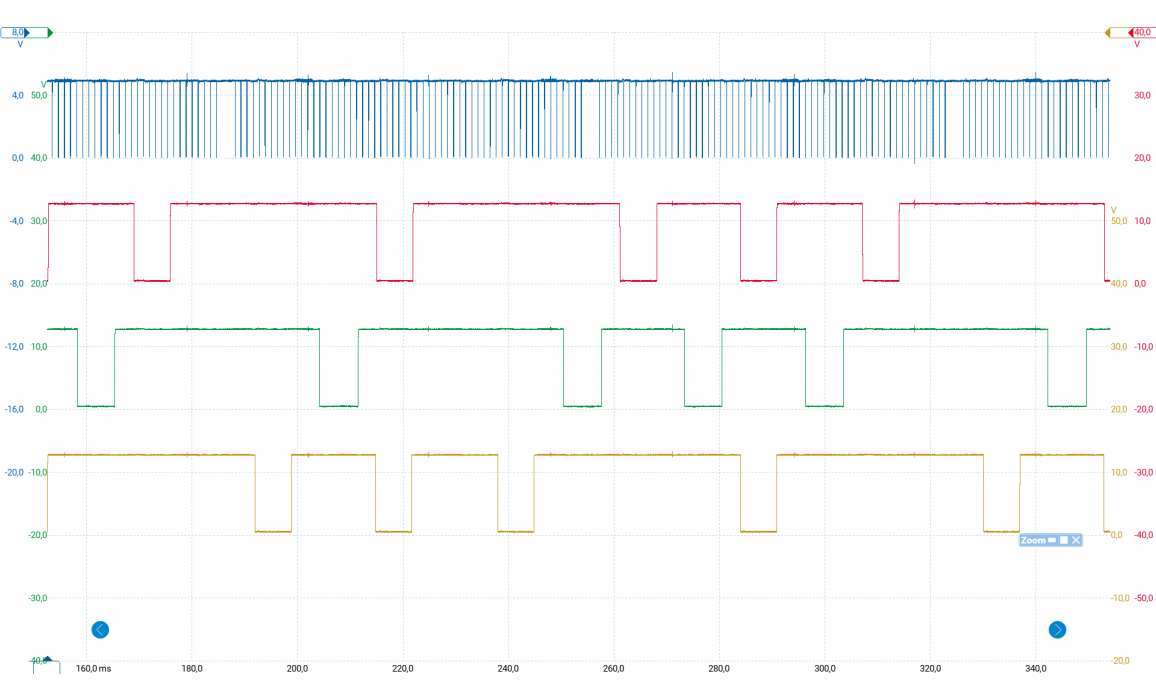
Task: Restore the Zoom overview panel
Action: click(x=1064, y=540)
